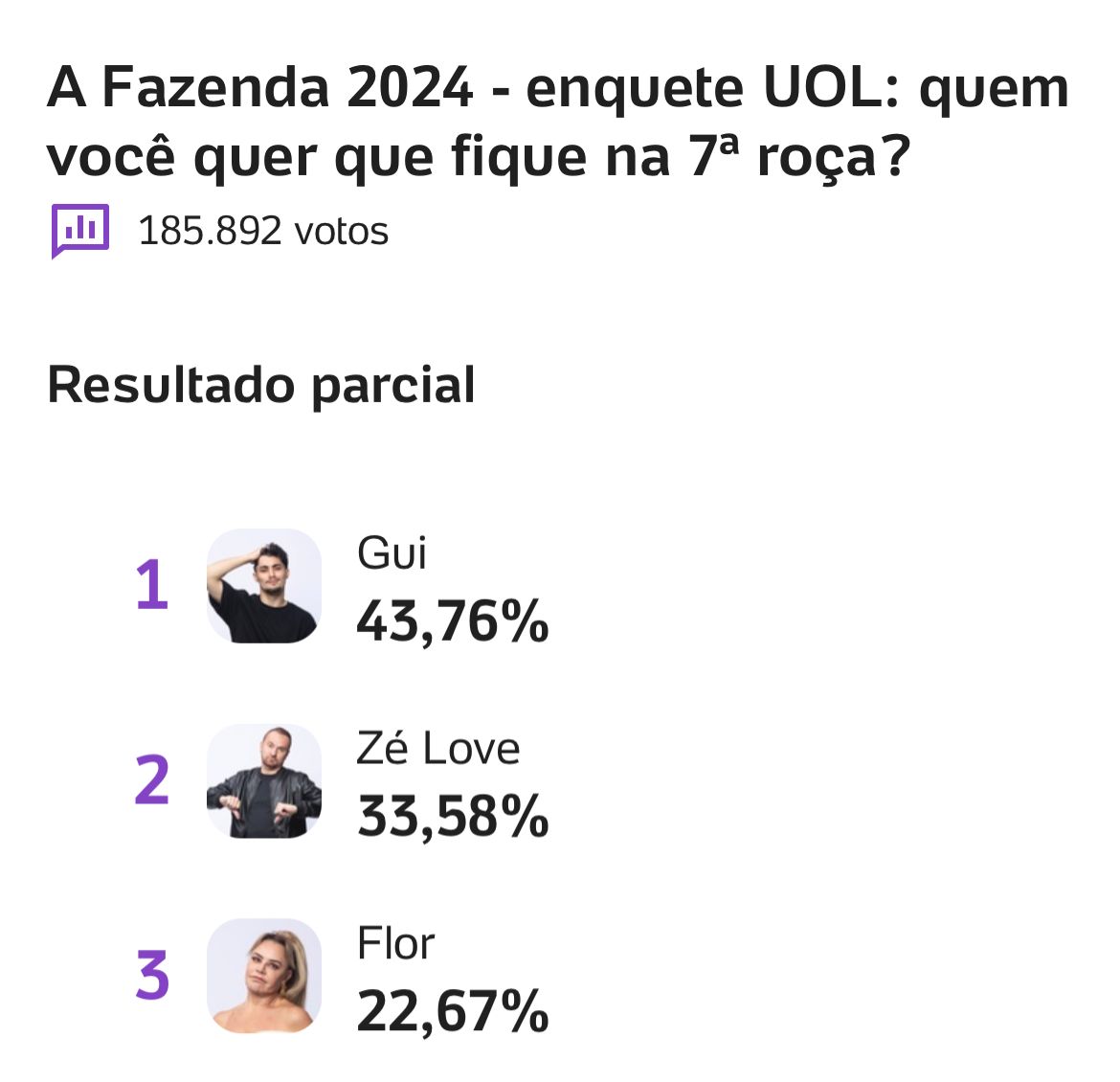
Task: Click the 33,58% result
Action: click(x=453, y=817)
